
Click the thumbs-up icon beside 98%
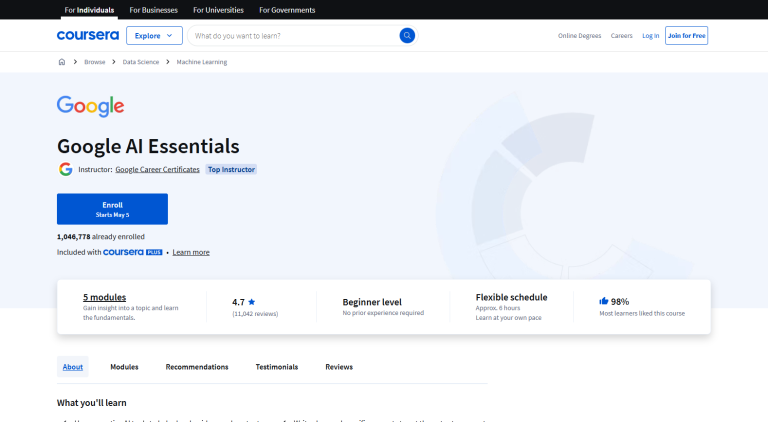click(x=603, y=301)
